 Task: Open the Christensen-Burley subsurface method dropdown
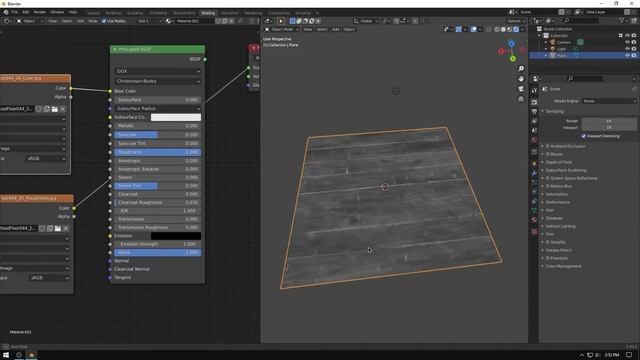point(158,81)
